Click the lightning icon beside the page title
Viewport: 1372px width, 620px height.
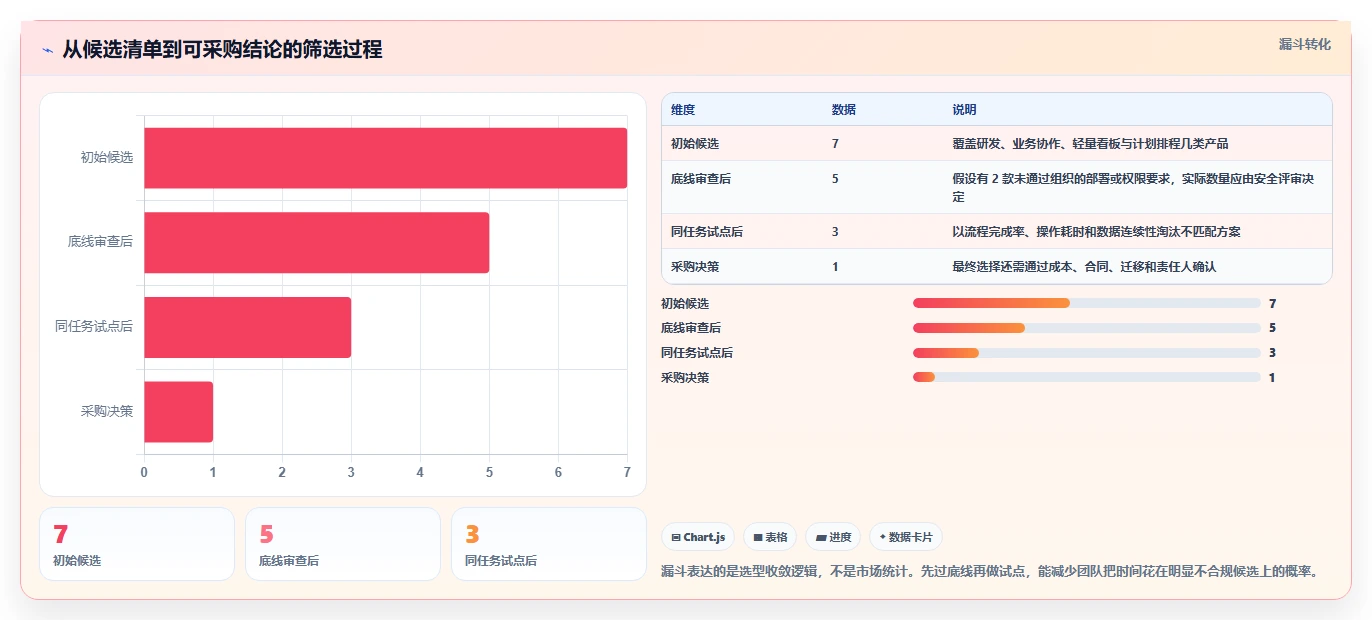click(47, 50)
